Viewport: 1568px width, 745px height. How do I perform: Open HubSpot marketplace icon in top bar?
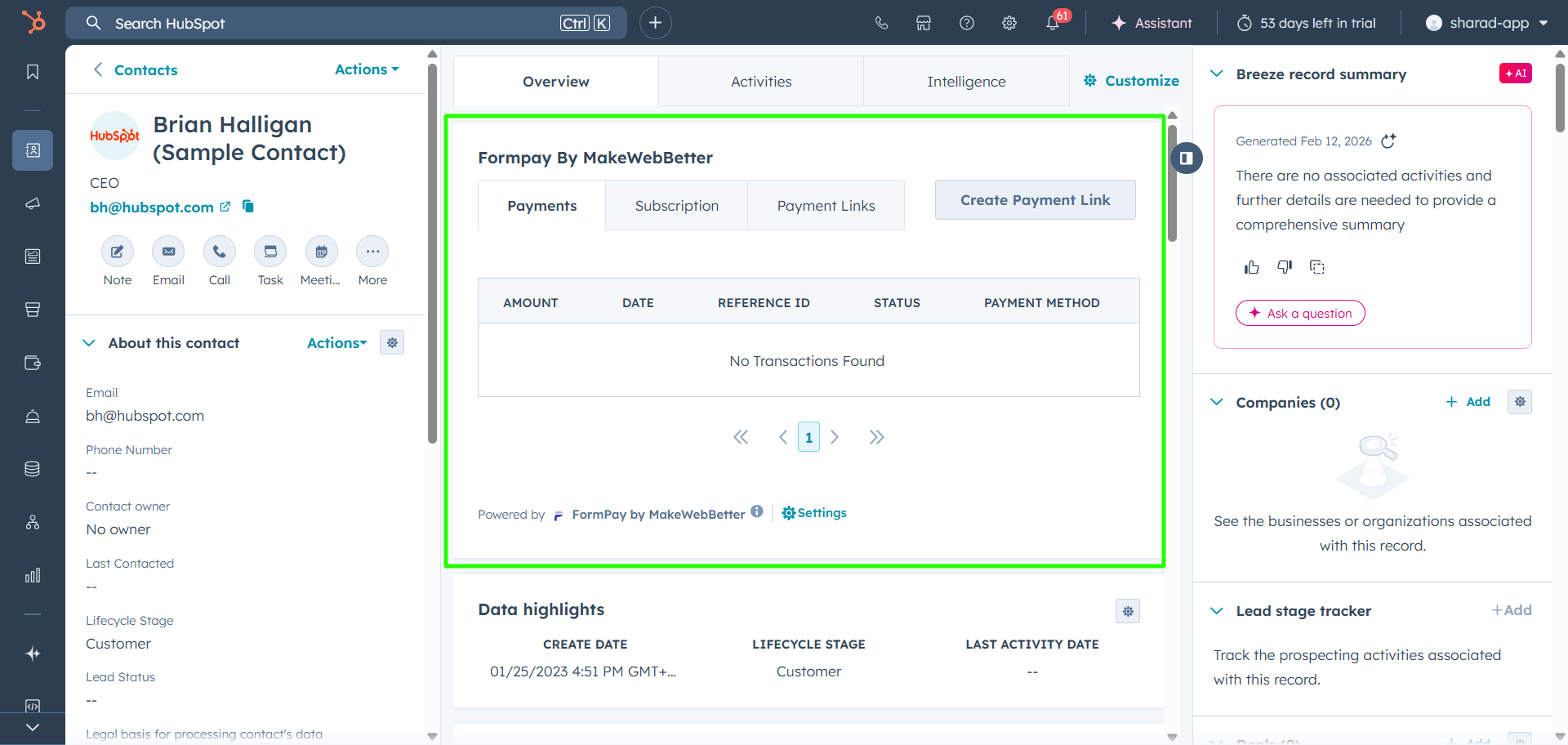[x=924, y=23]
